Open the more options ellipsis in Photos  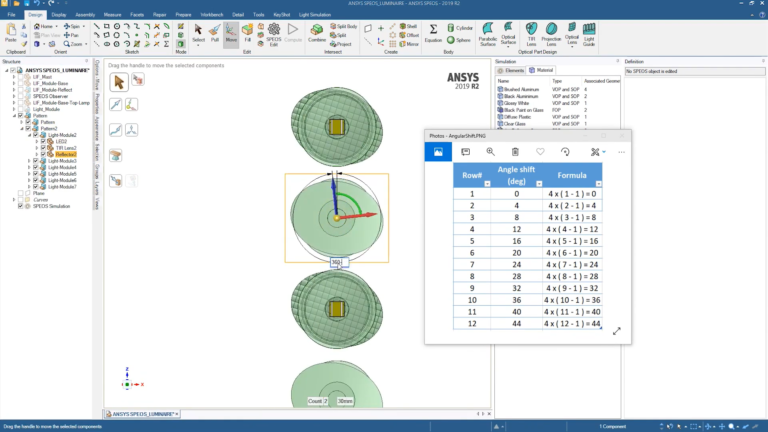(622, 152)
